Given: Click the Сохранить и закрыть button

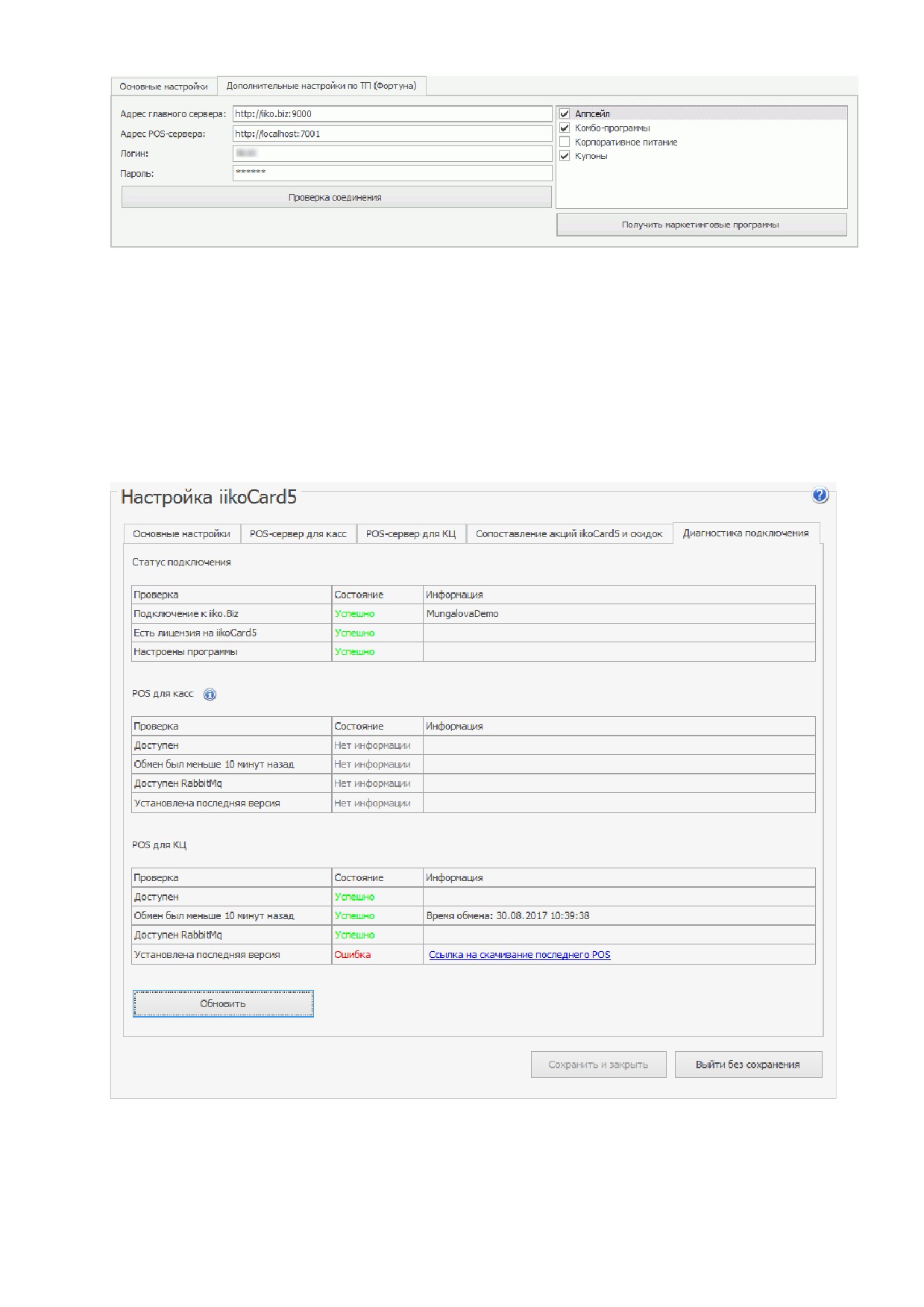Looking at the screenshot, I should click(598, 1065).
